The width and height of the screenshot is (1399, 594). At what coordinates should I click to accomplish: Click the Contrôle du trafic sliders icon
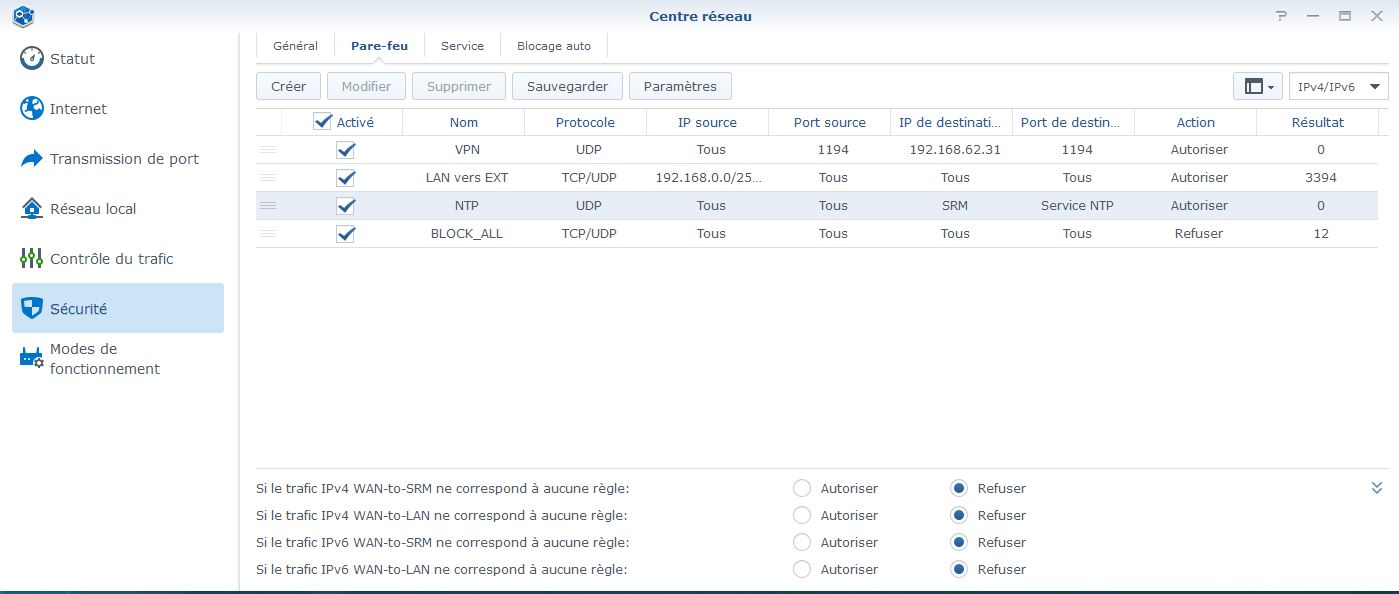point(32,258)
